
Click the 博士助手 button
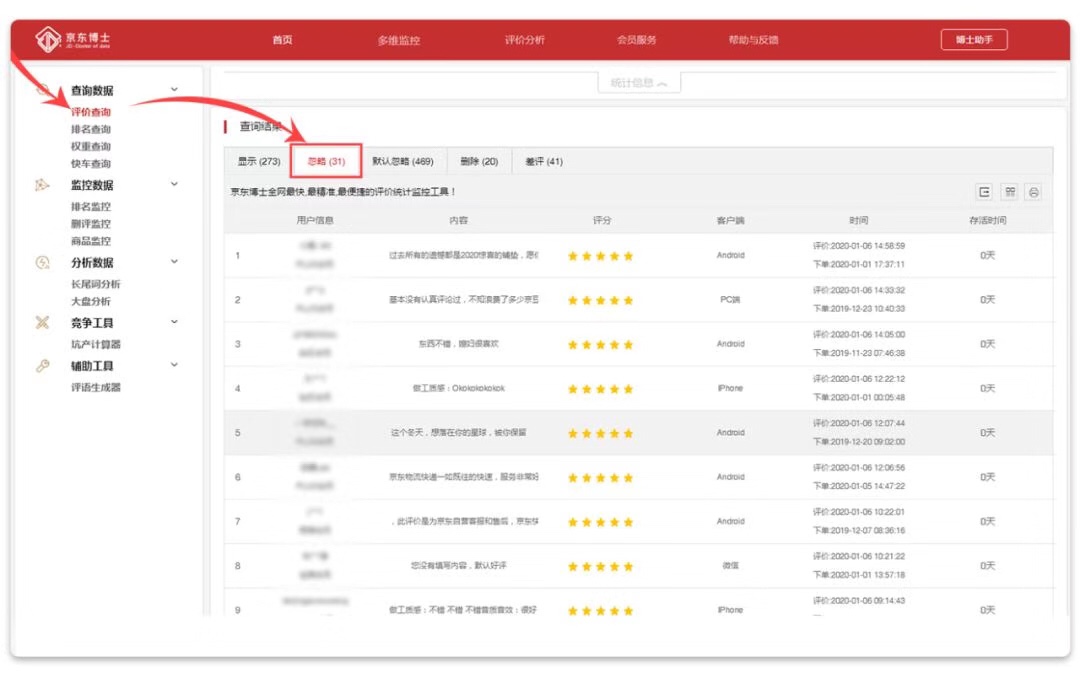pos(973,40)
